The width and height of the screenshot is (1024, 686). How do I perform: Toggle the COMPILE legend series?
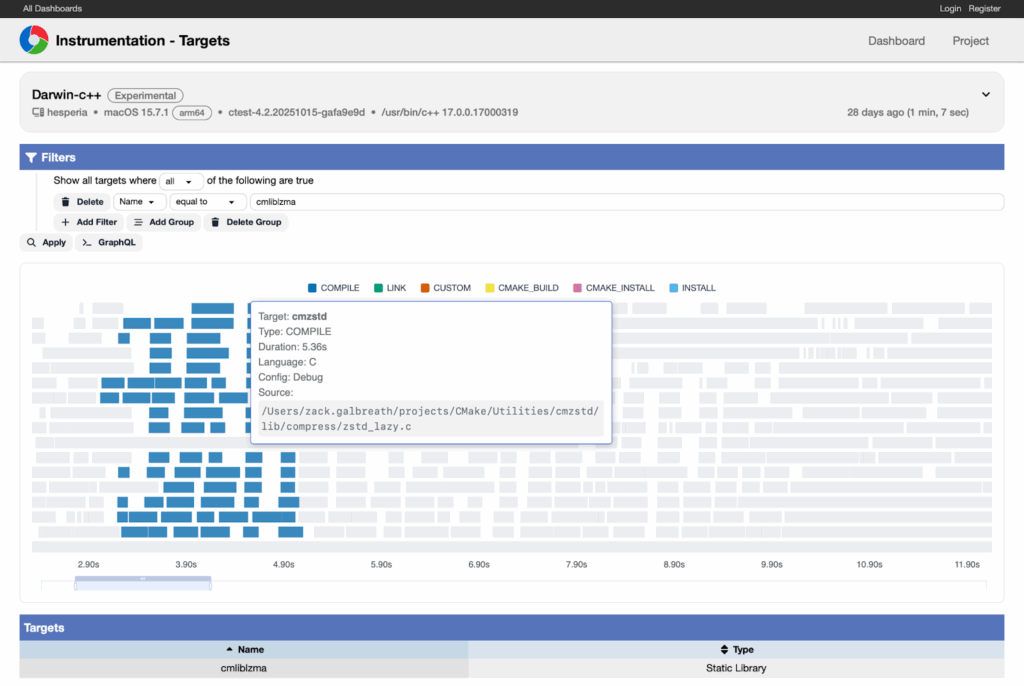[334, 288]
